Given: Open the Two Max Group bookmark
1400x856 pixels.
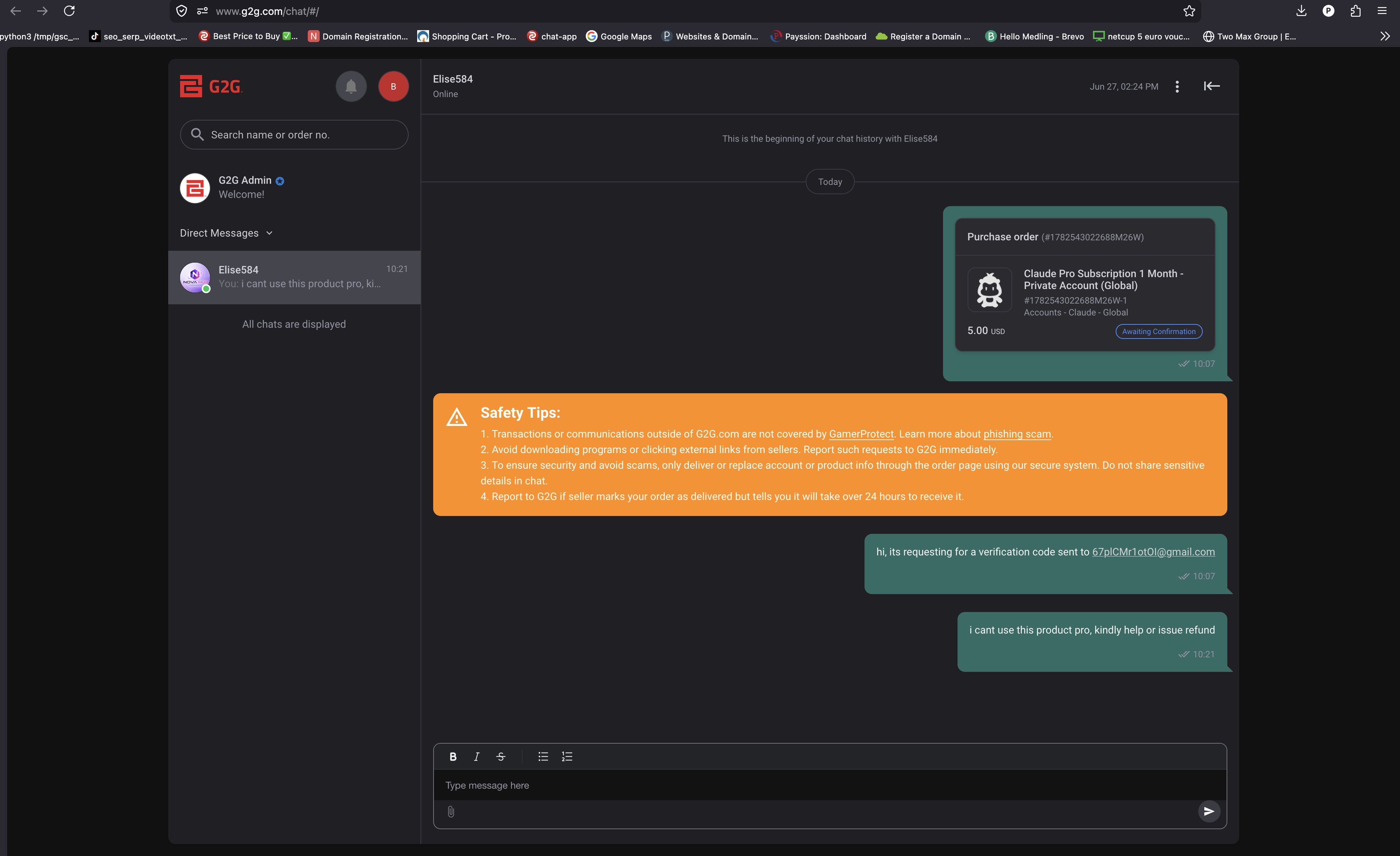Looking at the screenshot, I should pos(1249,36).
